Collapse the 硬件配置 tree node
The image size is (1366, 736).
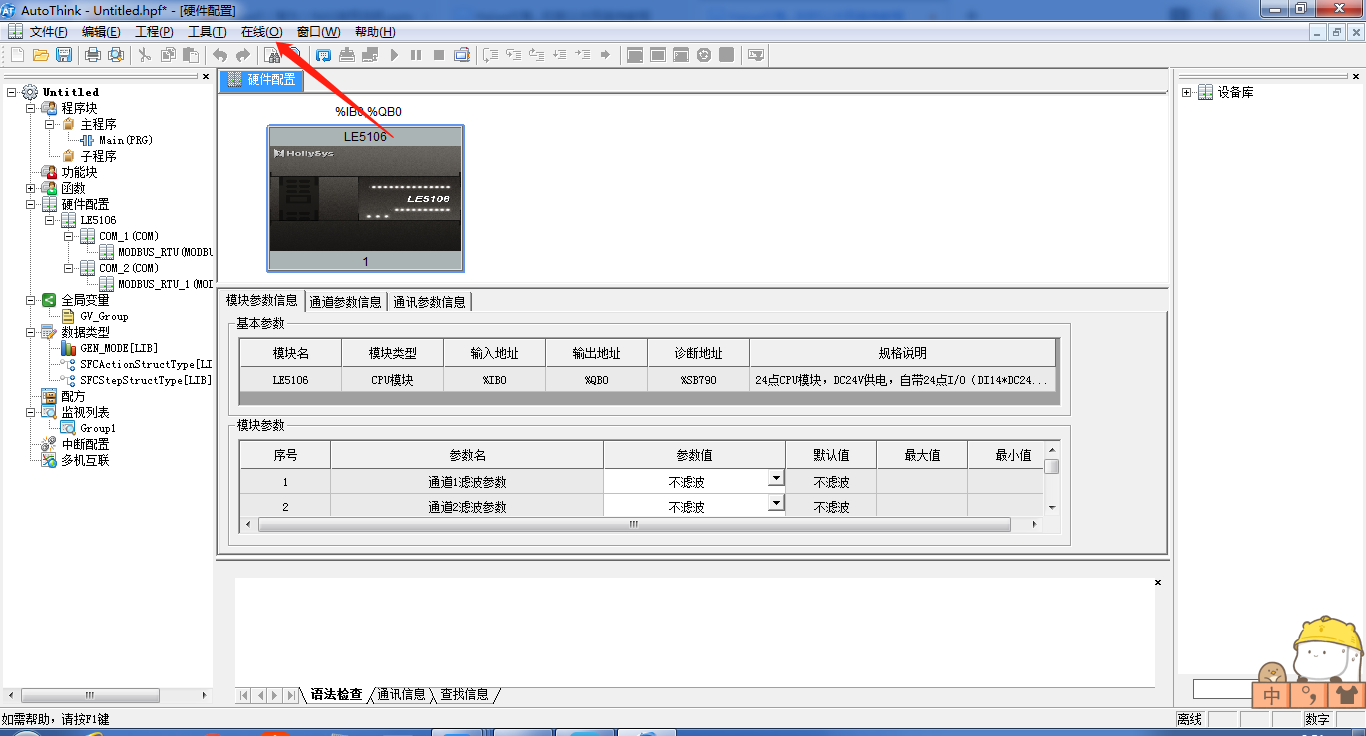pyautogui.click(x=30, y=204)
